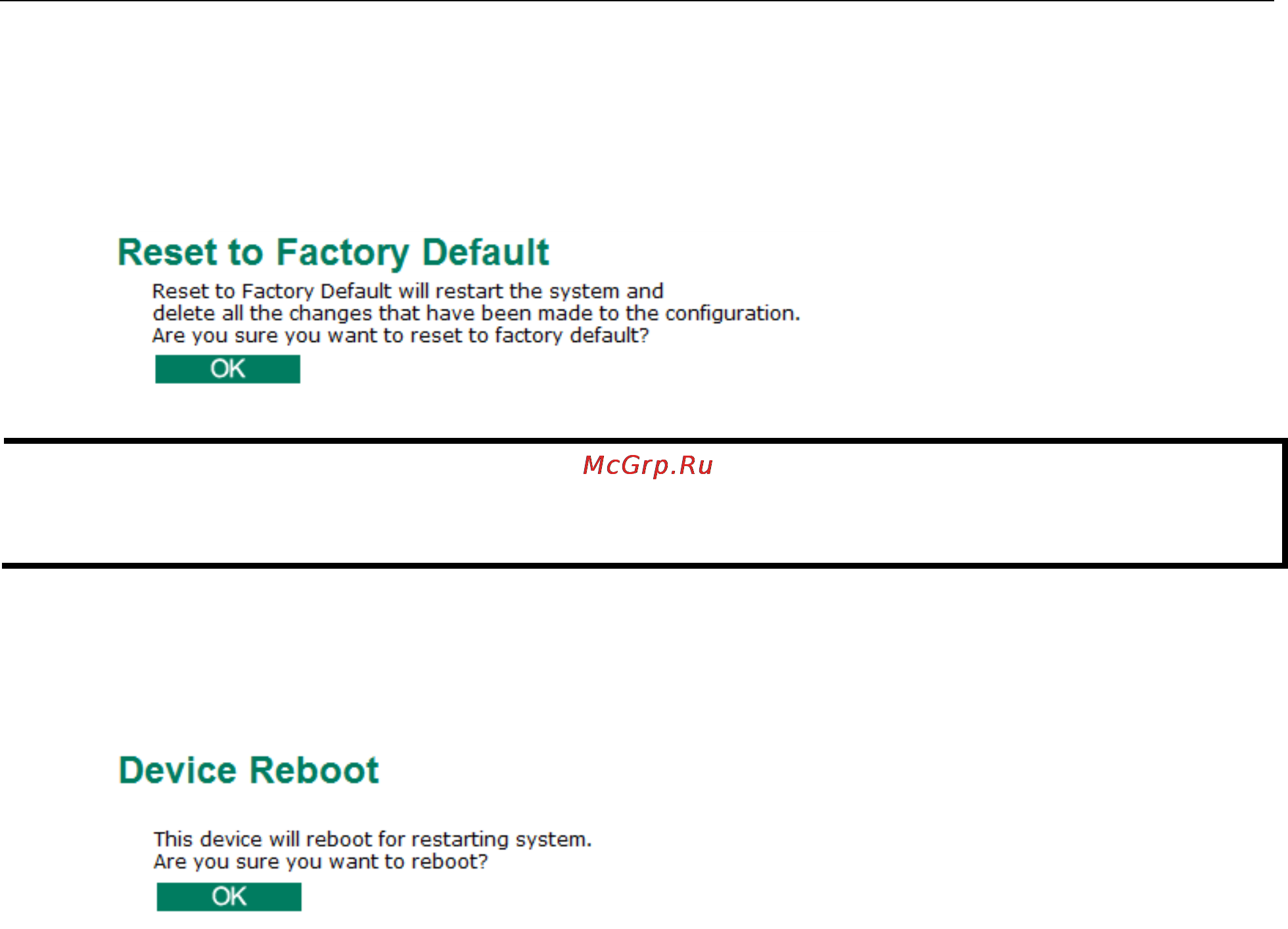1288x929 pixels.
Task: Click OK under Device Reboot
Action: pos(229,897)
